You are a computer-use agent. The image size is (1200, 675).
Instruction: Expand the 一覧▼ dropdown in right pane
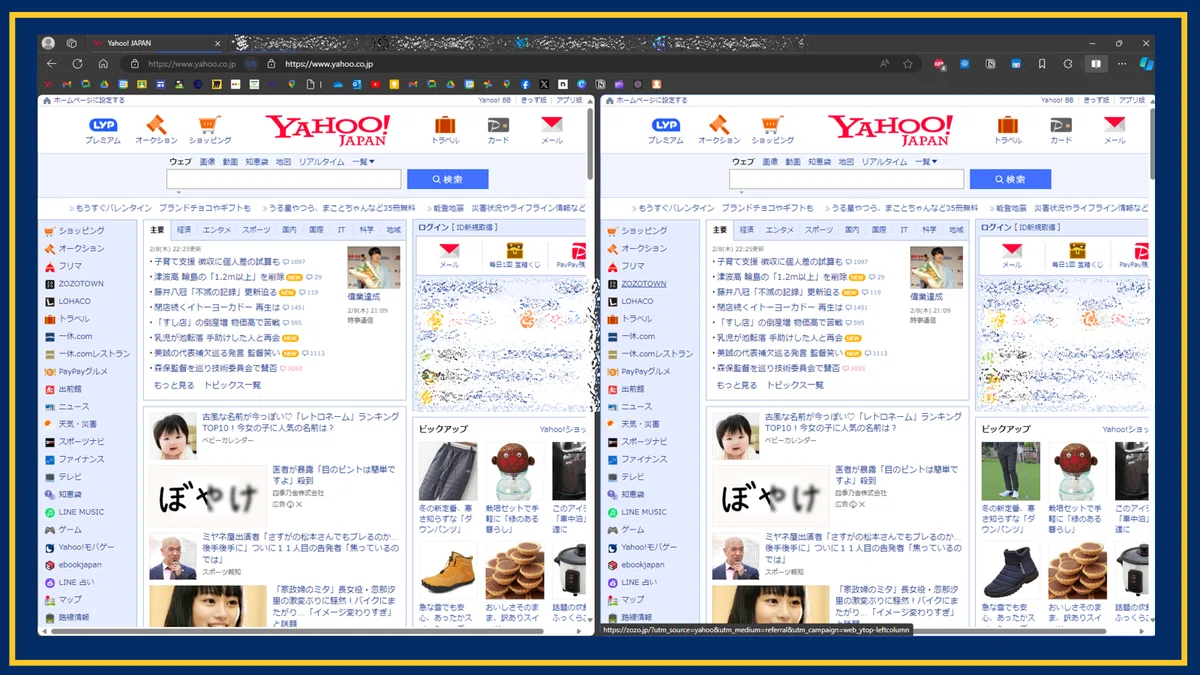pos(926,161)
